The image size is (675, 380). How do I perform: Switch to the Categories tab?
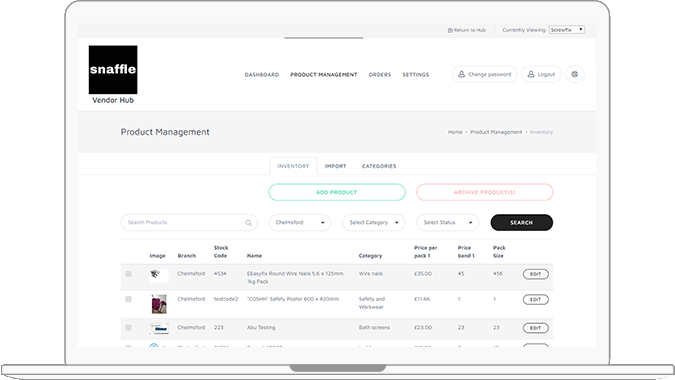click(x=379, y=166)
